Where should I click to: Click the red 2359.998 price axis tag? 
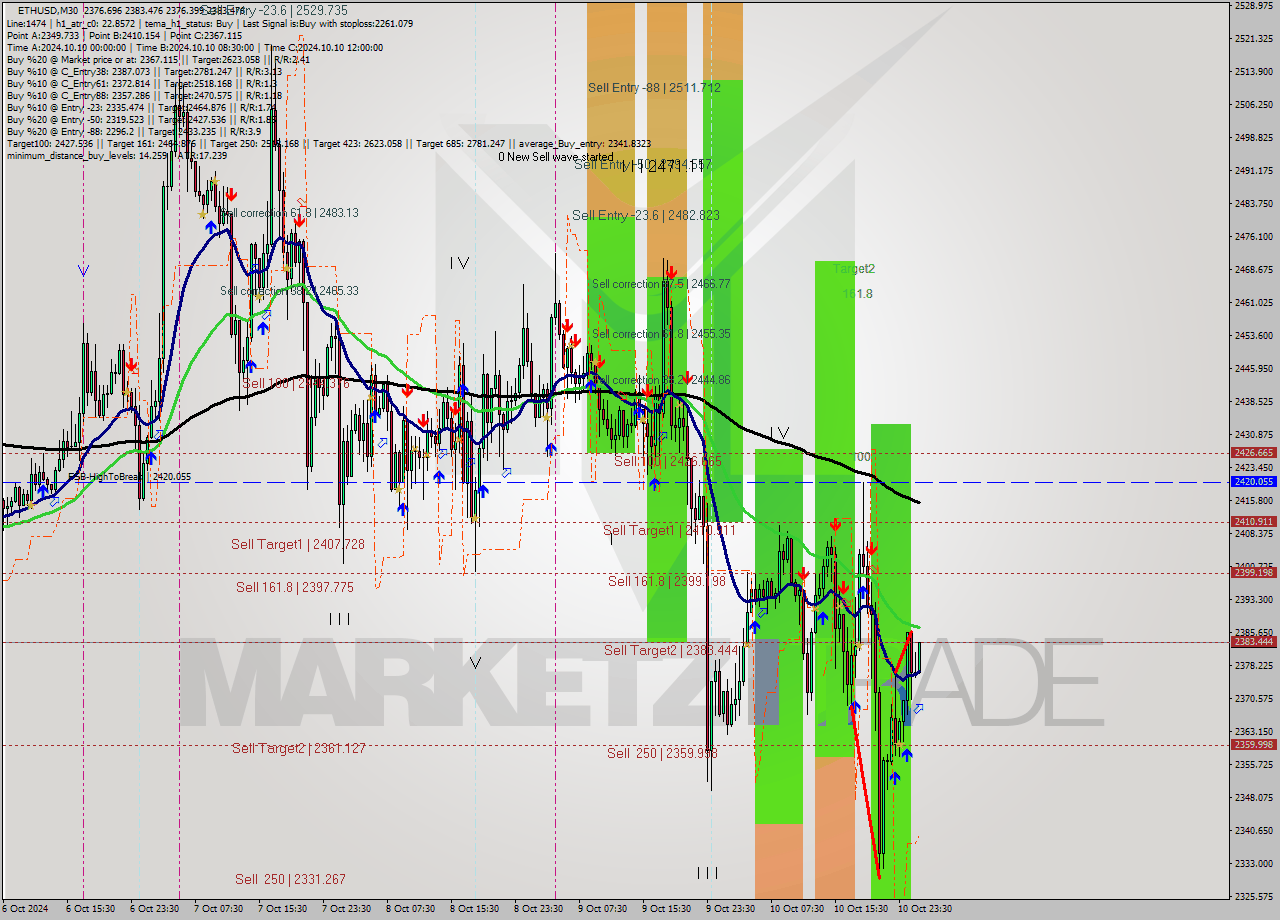click(1254, 744)
